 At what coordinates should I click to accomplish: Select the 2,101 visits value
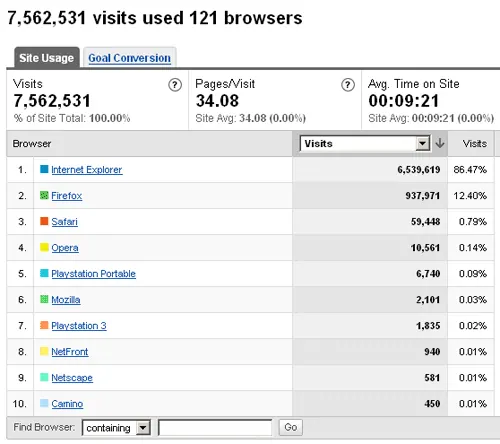point(428,300)
